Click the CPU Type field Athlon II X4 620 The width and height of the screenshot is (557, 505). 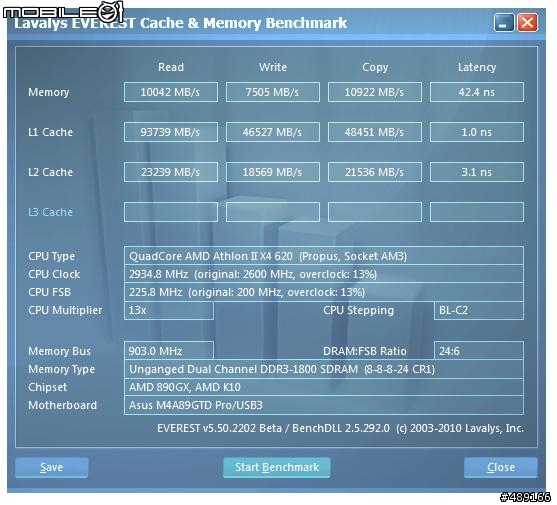[324, 256]
